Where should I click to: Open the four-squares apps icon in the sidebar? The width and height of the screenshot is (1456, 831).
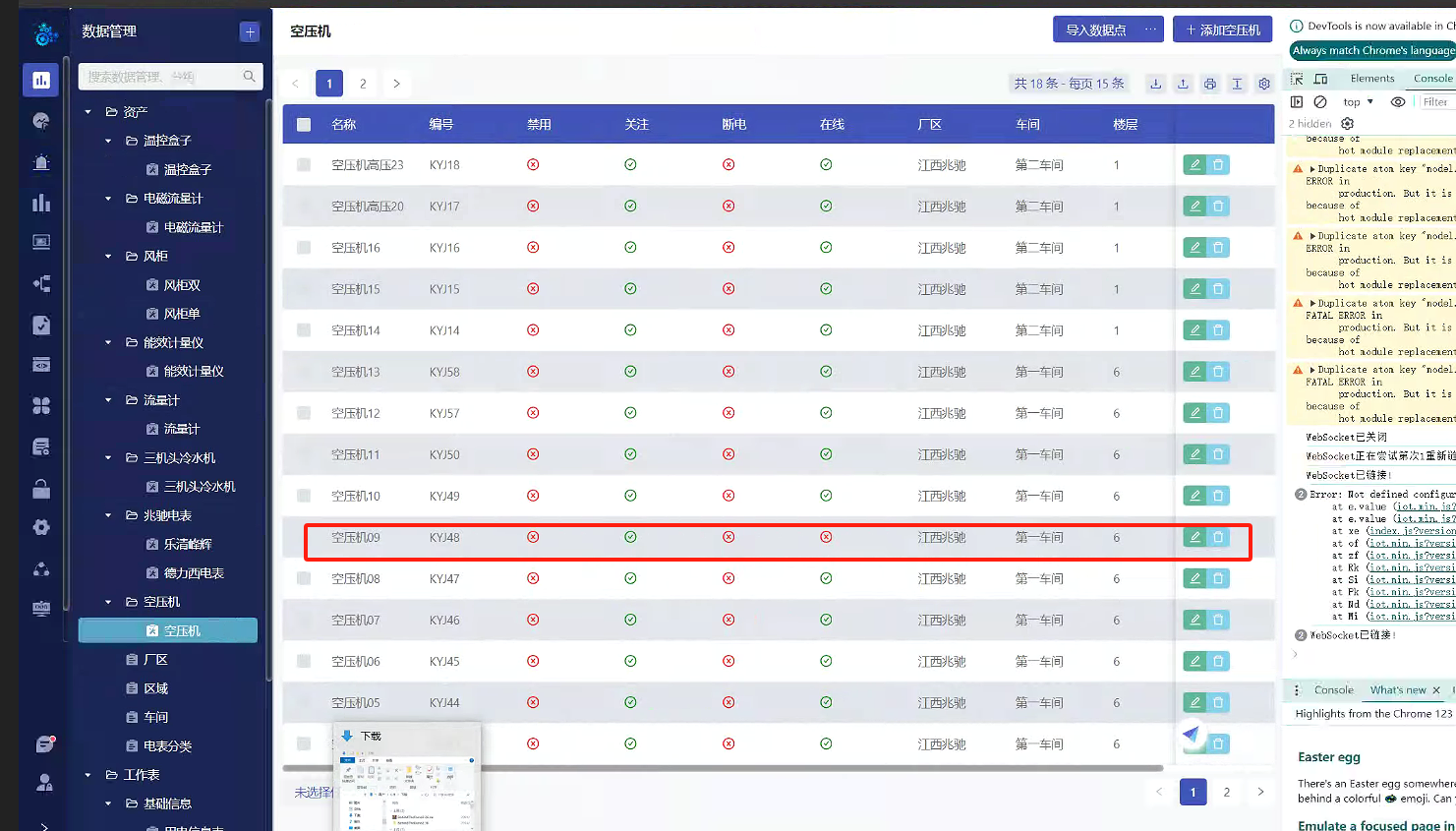[x=41, y=405]
